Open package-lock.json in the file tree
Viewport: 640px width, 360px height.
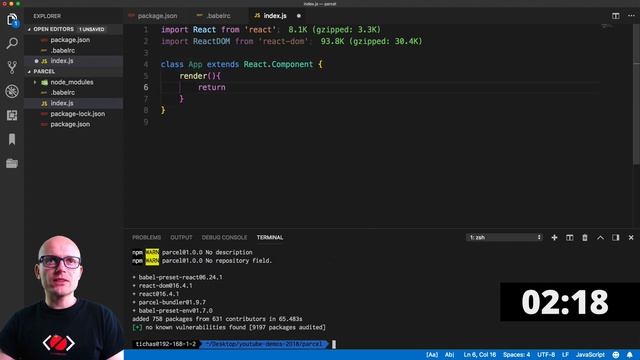pos(78,114)
